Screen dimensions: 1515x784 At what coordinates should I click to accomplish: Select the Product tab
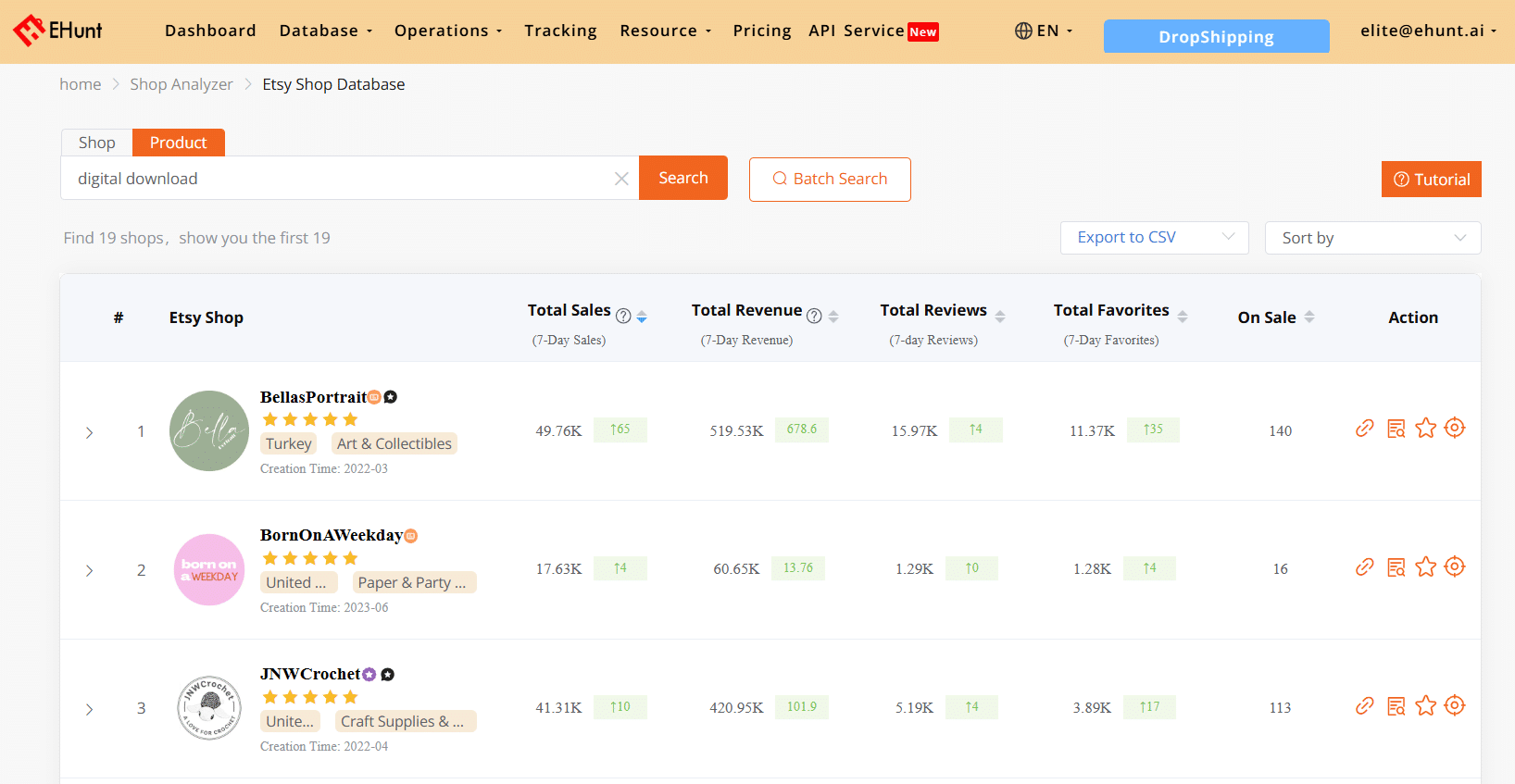[x=178, y=143]
